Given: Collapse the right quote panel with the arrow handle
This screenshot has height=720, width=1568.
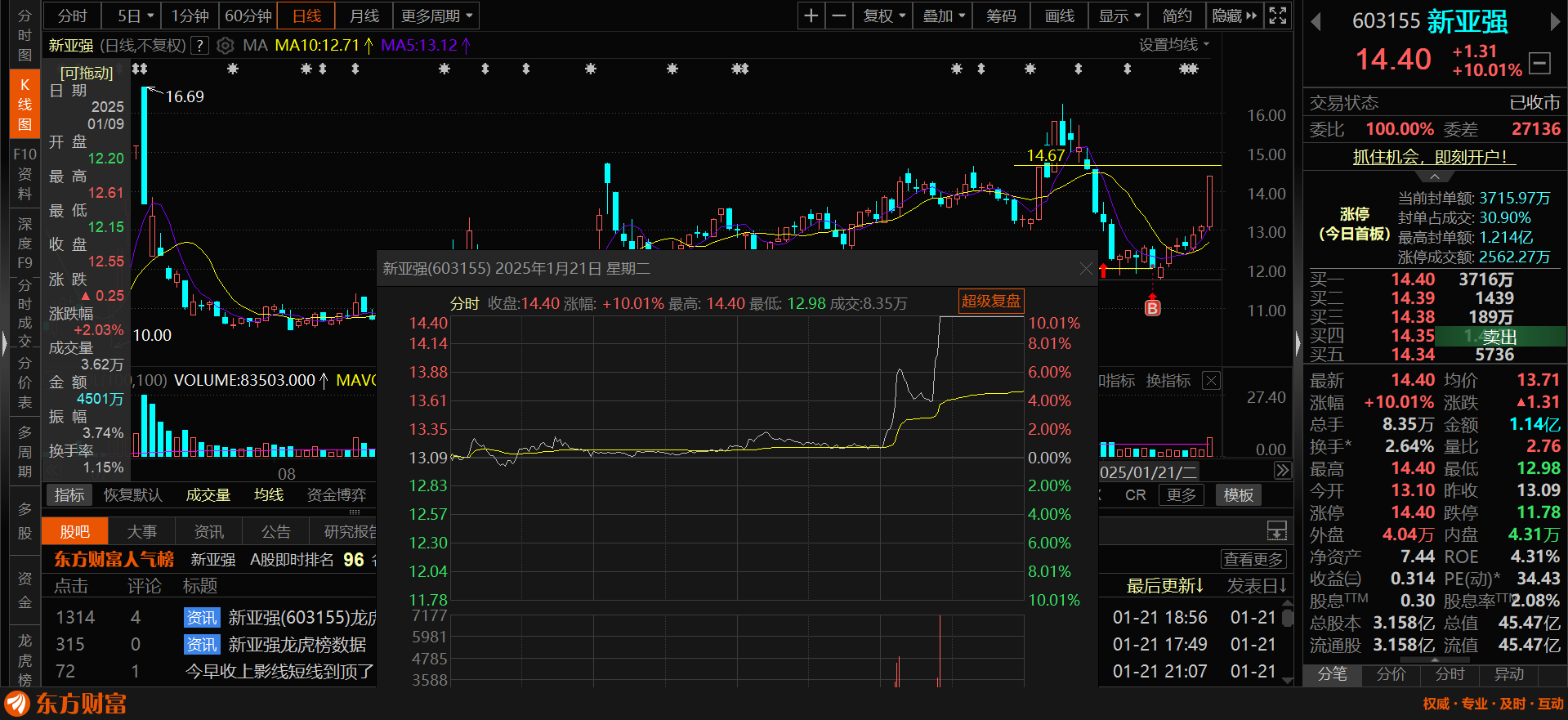Looking at the screenshot, I should [x=1298, y=343].
